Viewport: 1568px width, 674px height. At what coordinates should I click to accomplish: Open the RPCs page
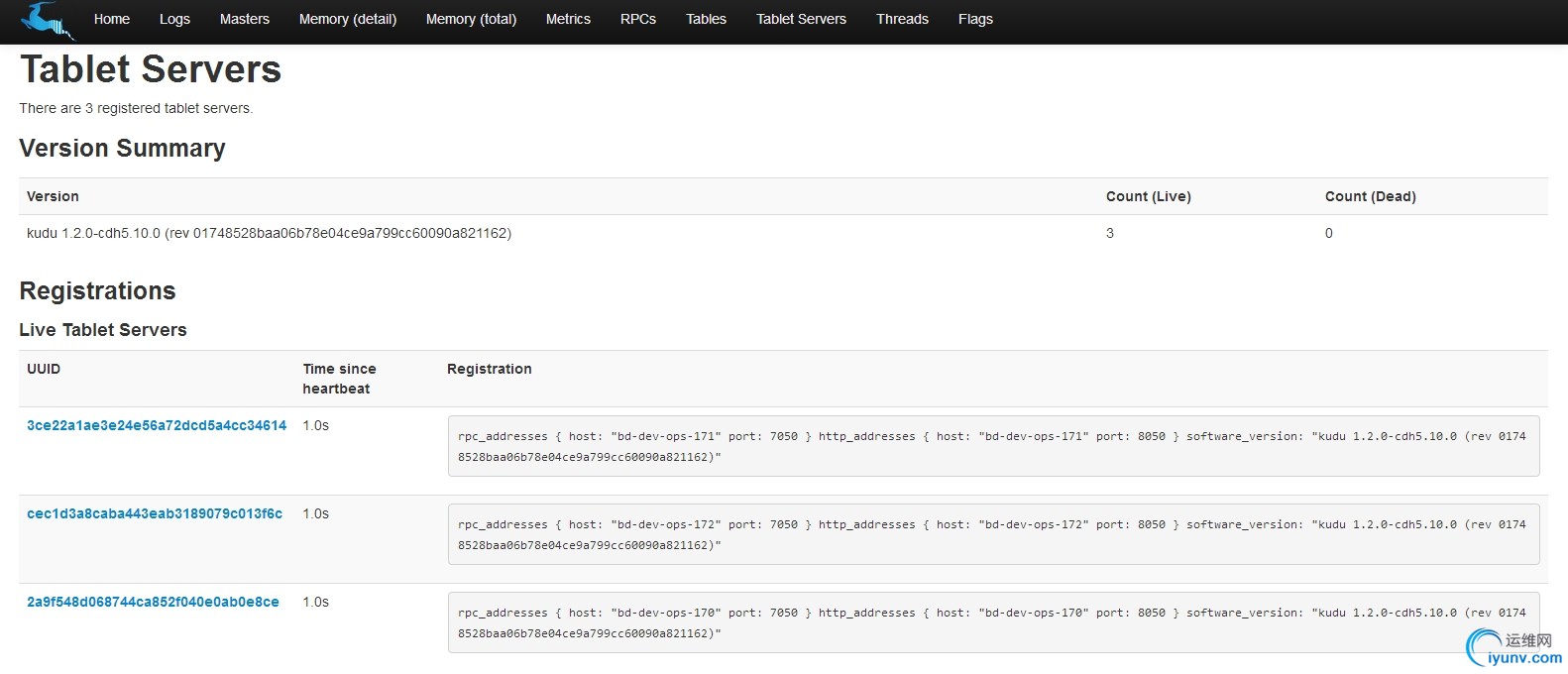[638, 19]
